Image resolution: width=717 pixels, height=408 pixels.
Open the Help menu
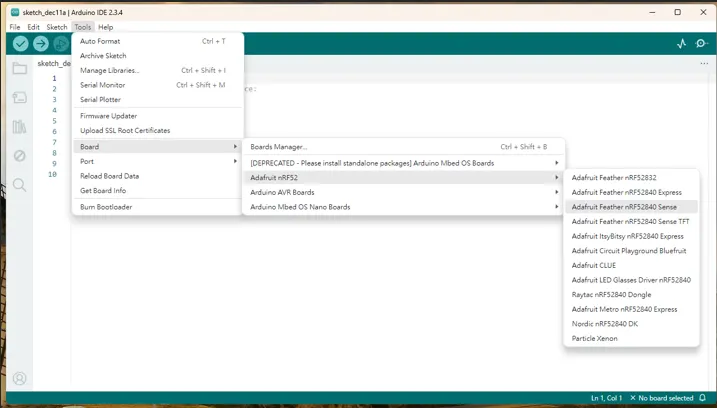106,27
